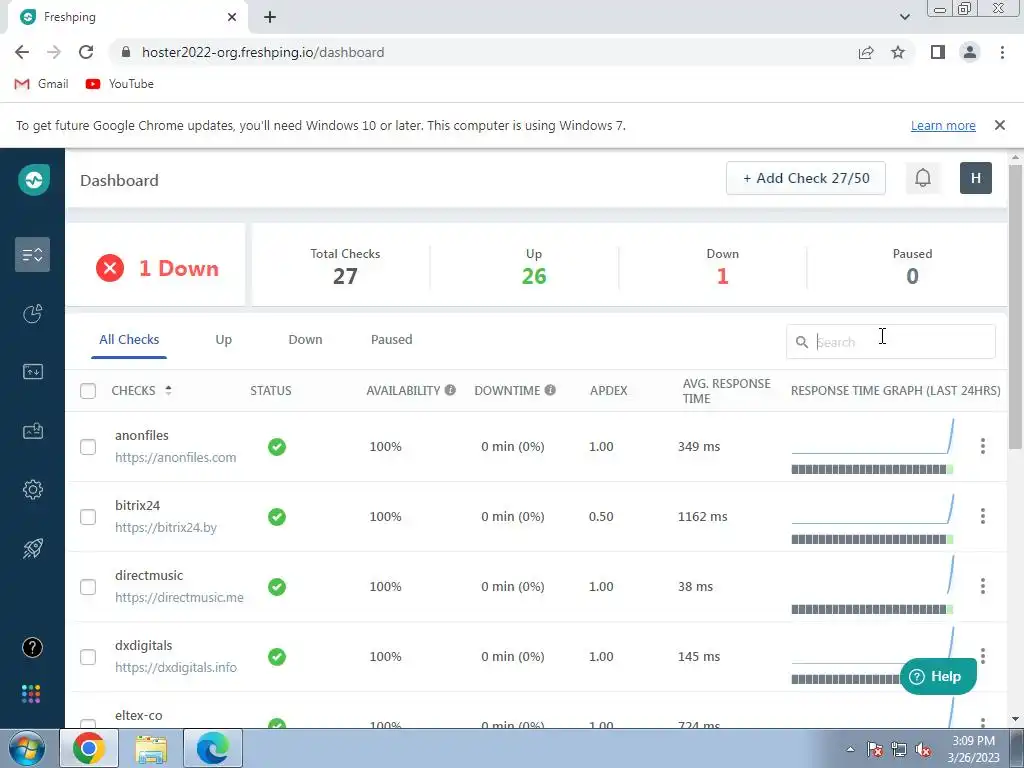
Task: Open the status pages sidebar icon
Action: (33, 372)
